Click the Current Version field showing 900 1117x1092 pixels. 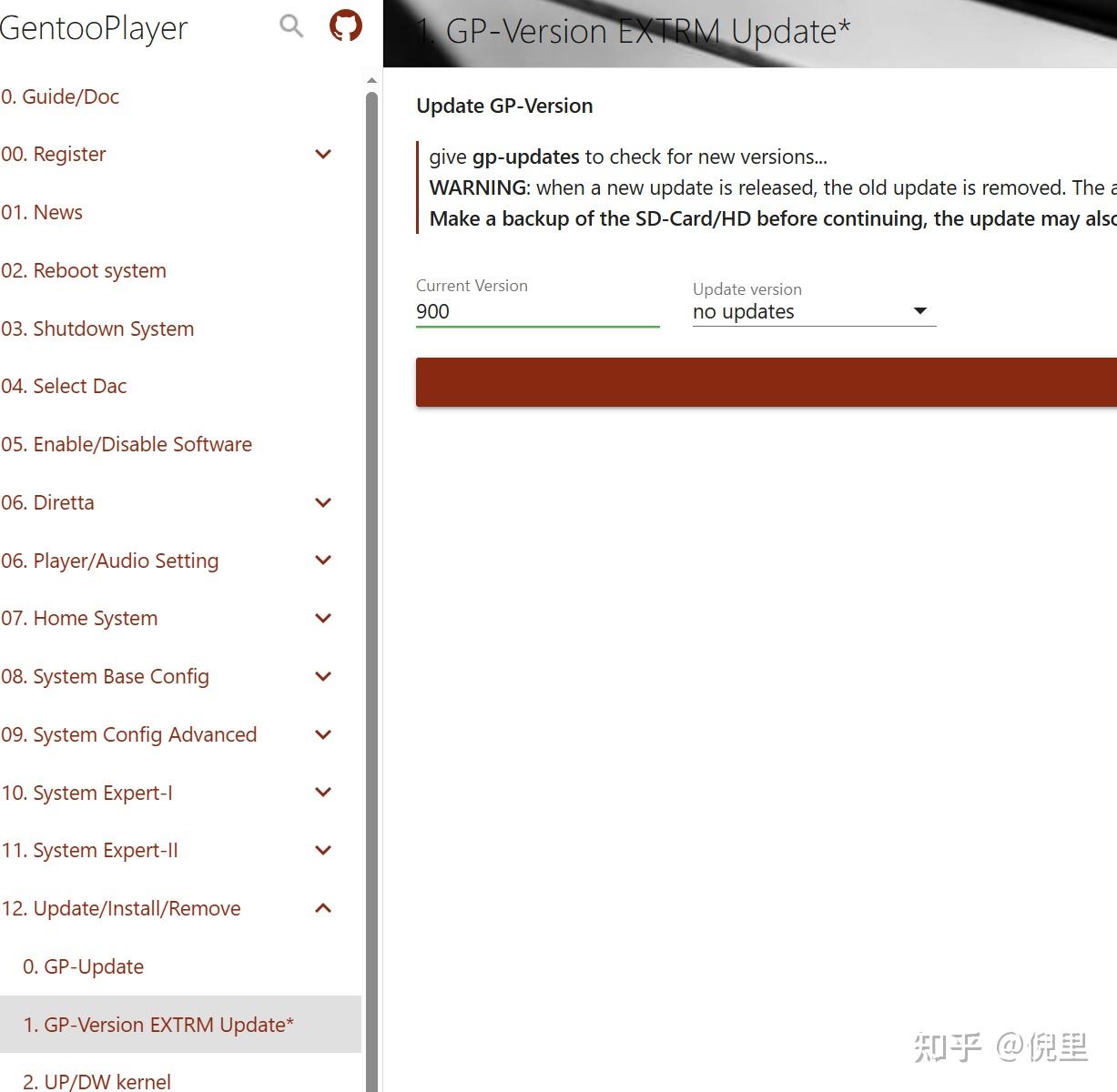pos(537,311)
